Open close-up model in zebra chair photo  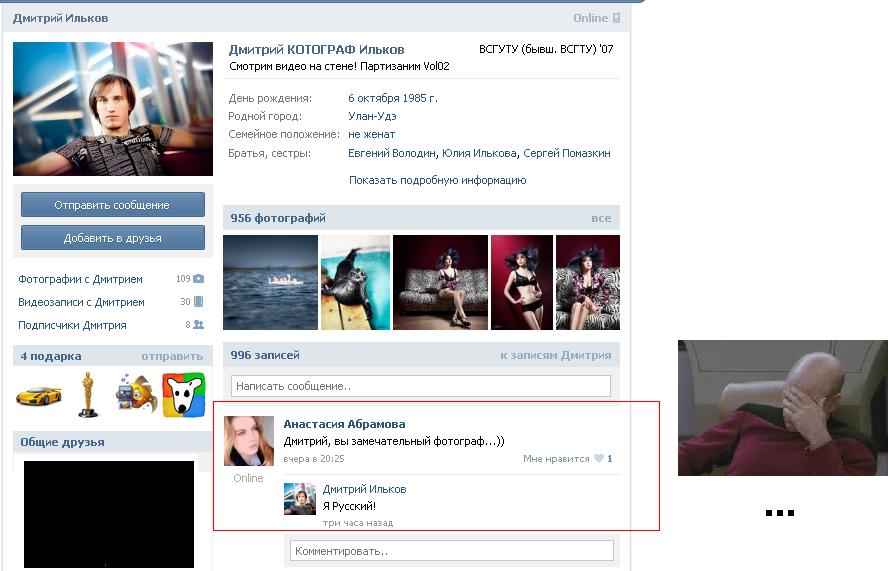click(x=588, y=282)
